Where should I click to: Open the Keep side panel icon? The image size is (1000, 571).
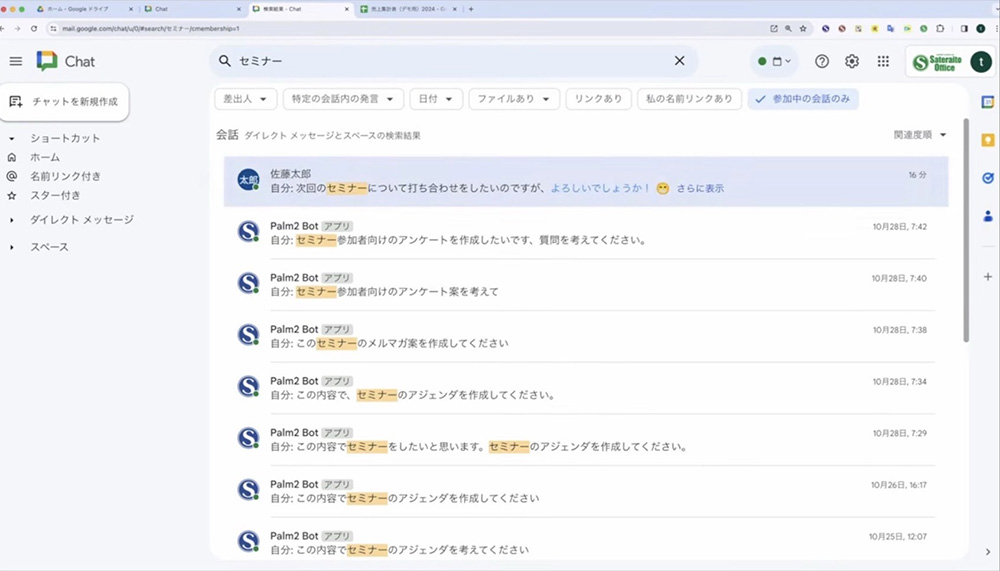pos(987,140)
